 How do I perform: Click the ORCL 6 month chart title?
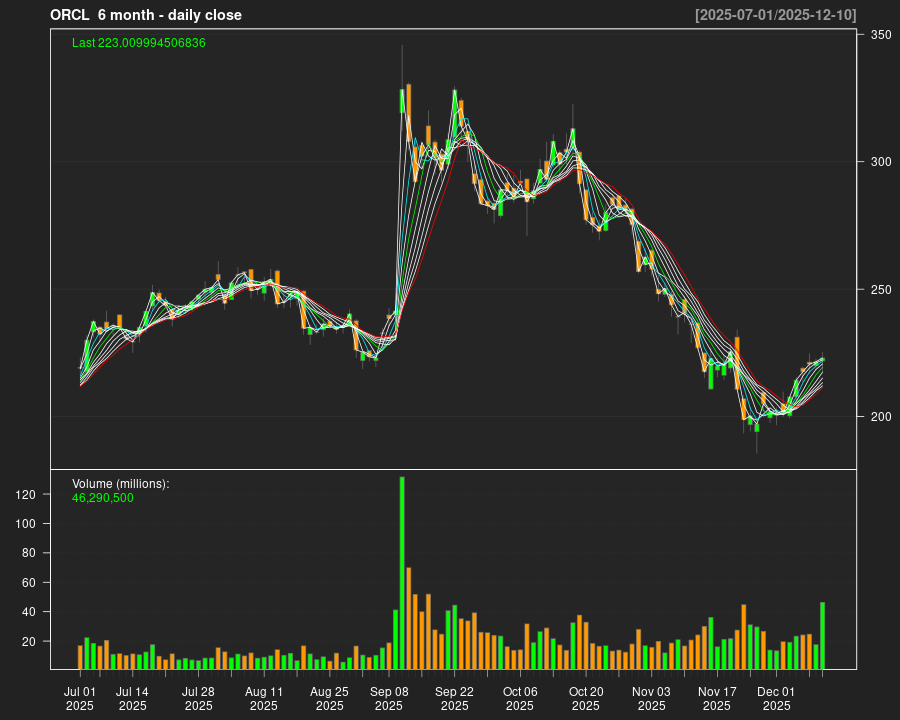[146, 15]
